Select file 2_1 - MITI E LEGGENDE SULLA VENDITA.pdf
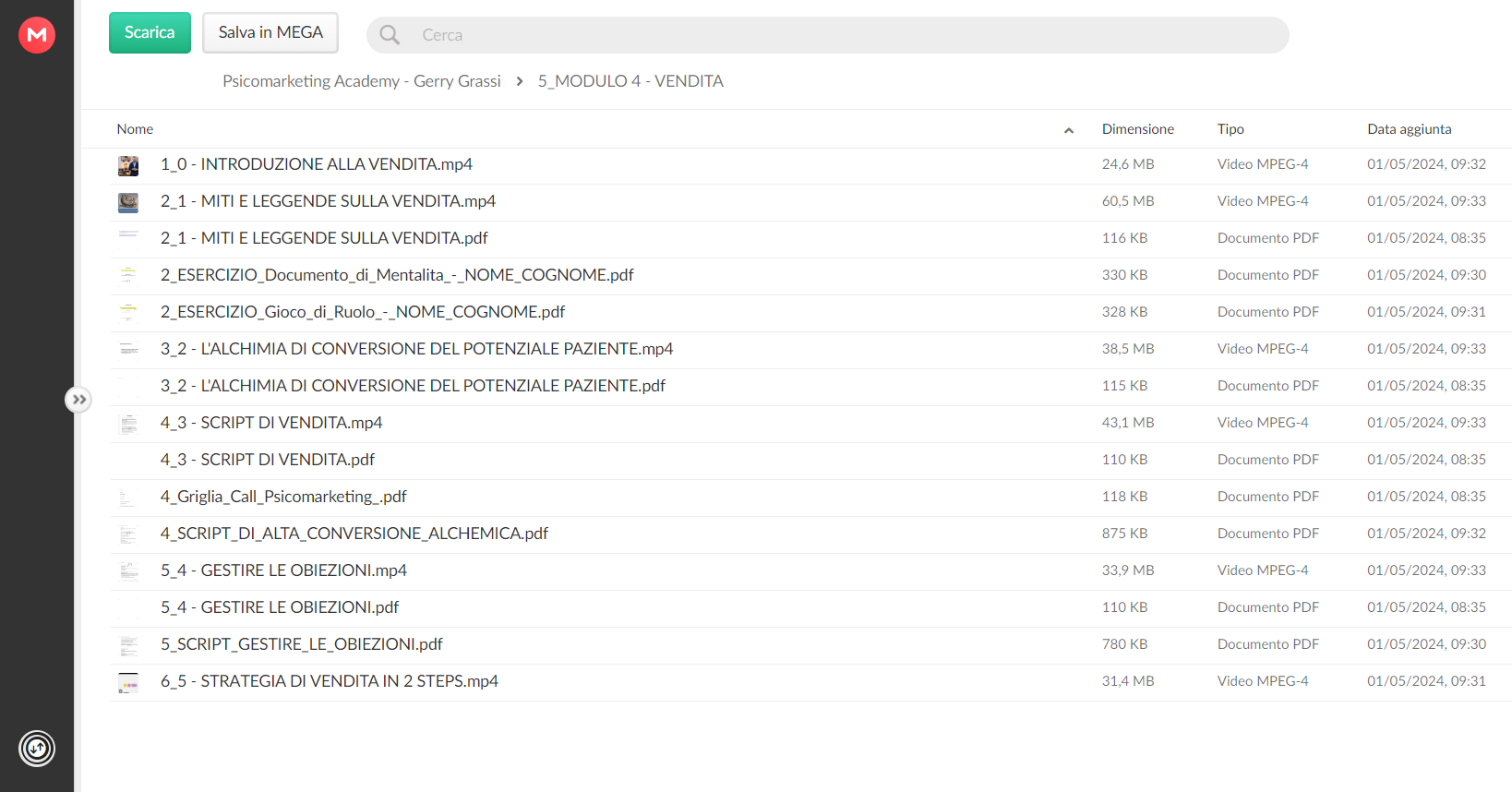 point(324,238)
